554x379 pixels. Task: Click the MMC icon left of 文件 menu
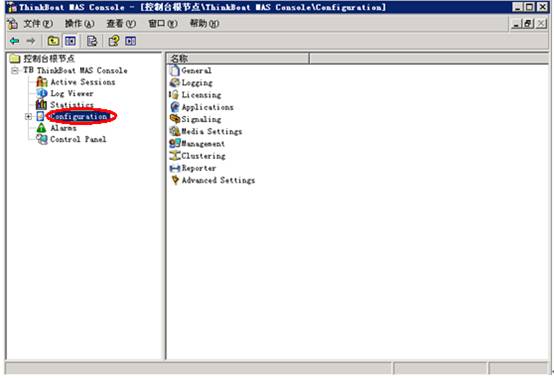pyautogui.click(x=13, y=24)
